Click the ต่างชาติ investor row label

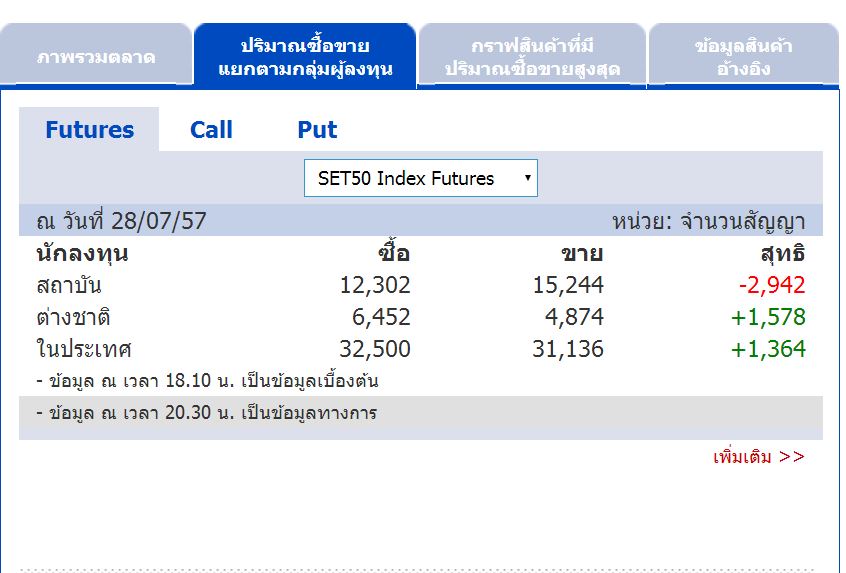(73, 318)
